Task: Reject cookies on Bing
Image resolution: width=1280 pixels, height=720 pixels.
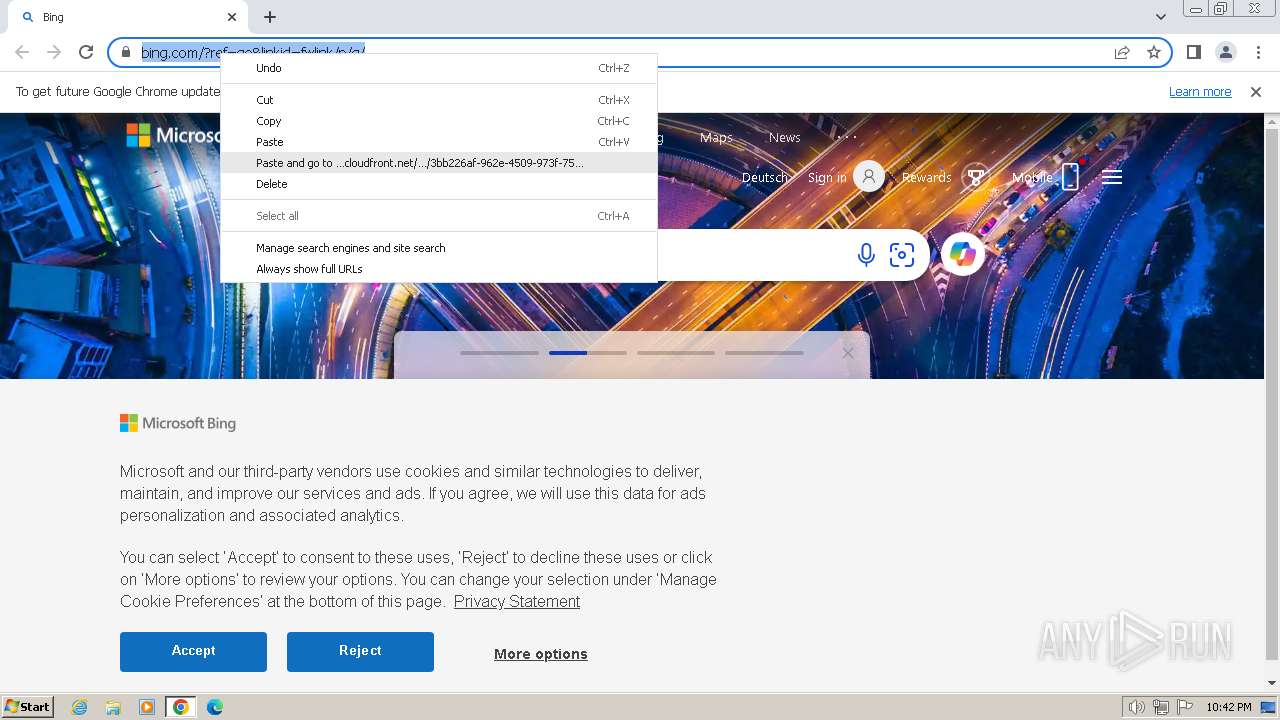Action: (x=360, y=651)
